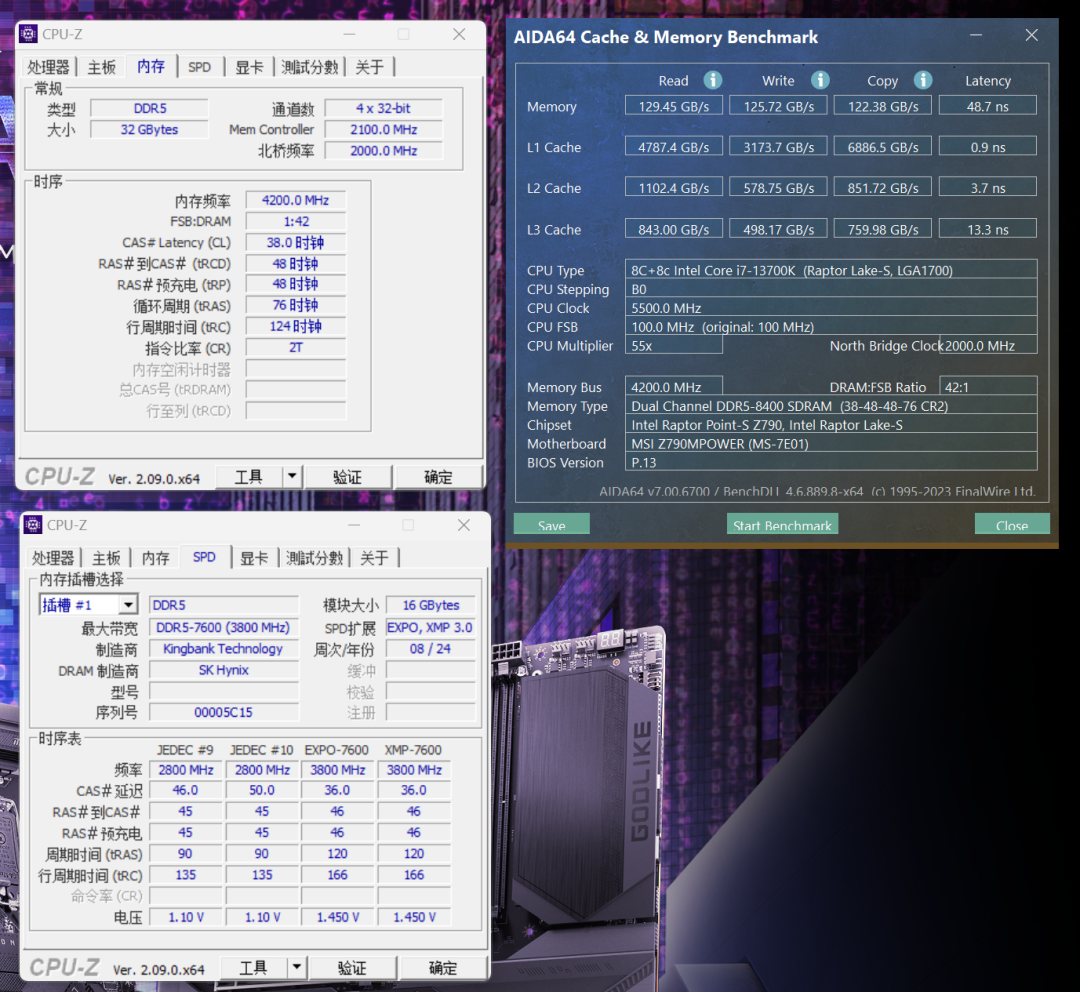This screenshot has width=1080, height=992.
Task: Switch to 主板 tab in top CPU-Z
Action: (101, 67)
